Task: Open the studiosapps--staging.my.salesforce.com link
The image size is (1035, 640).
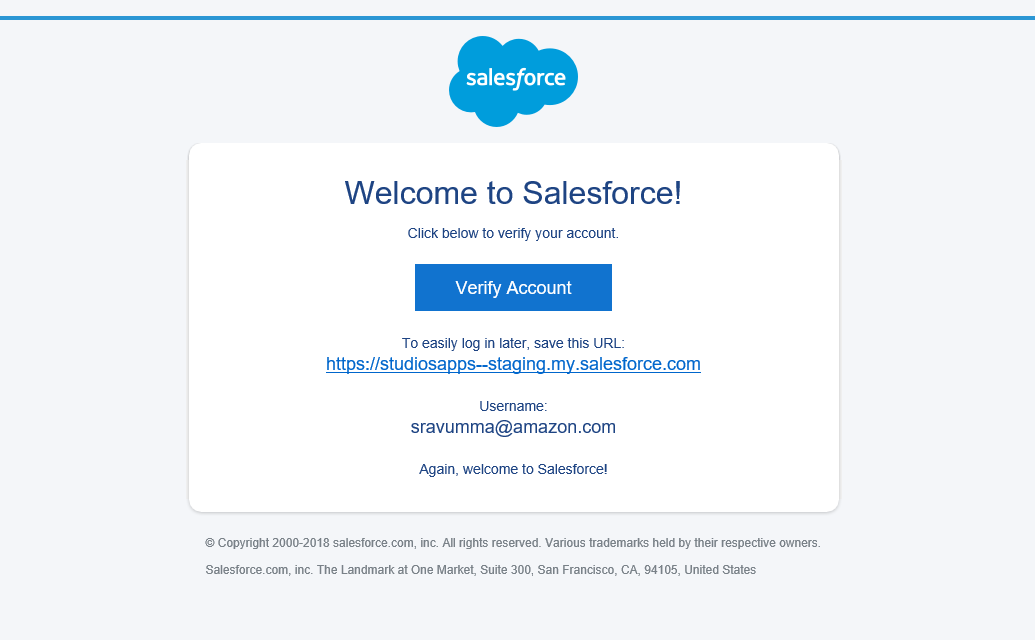Action: (x=513, y=364)
